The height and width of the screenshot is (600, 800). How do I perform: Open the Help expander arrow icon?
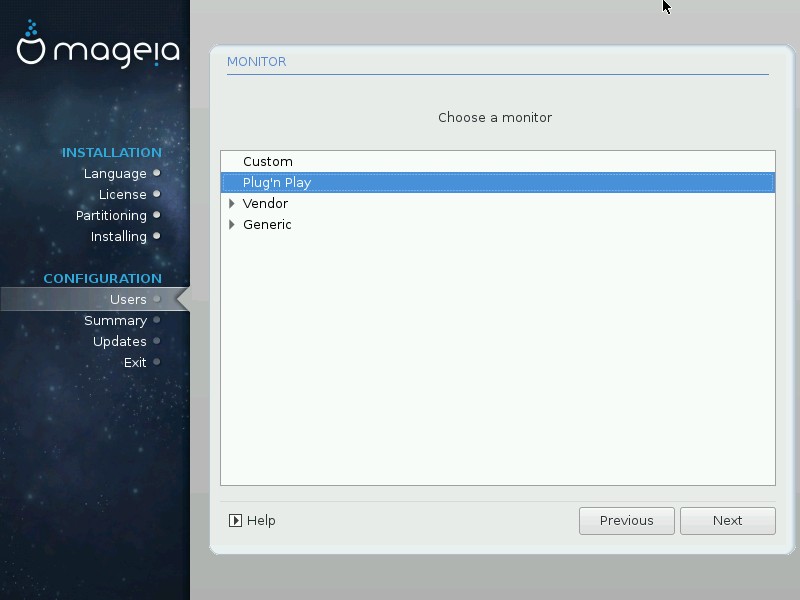click(x=235, y=520)
